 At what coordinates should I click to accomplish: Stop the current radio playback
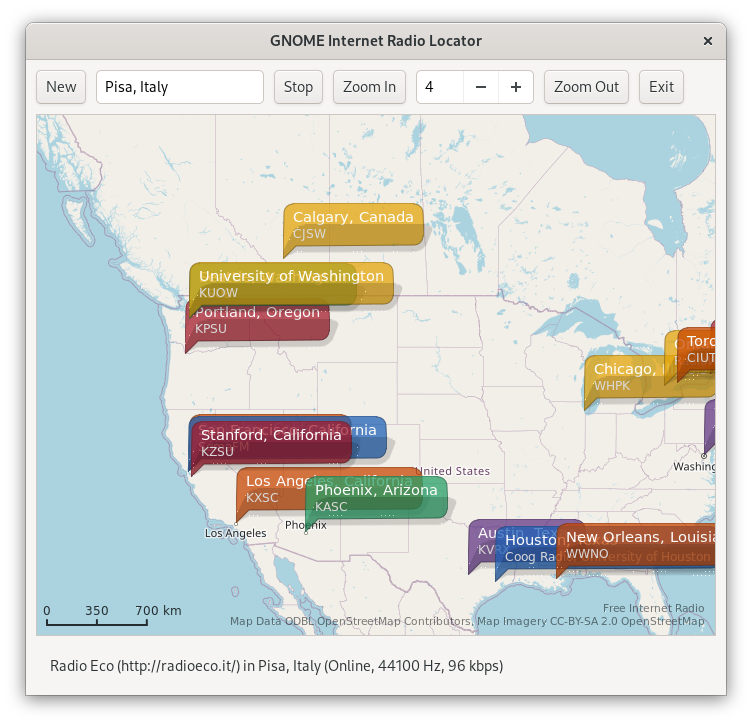click(x=298, y=87)
